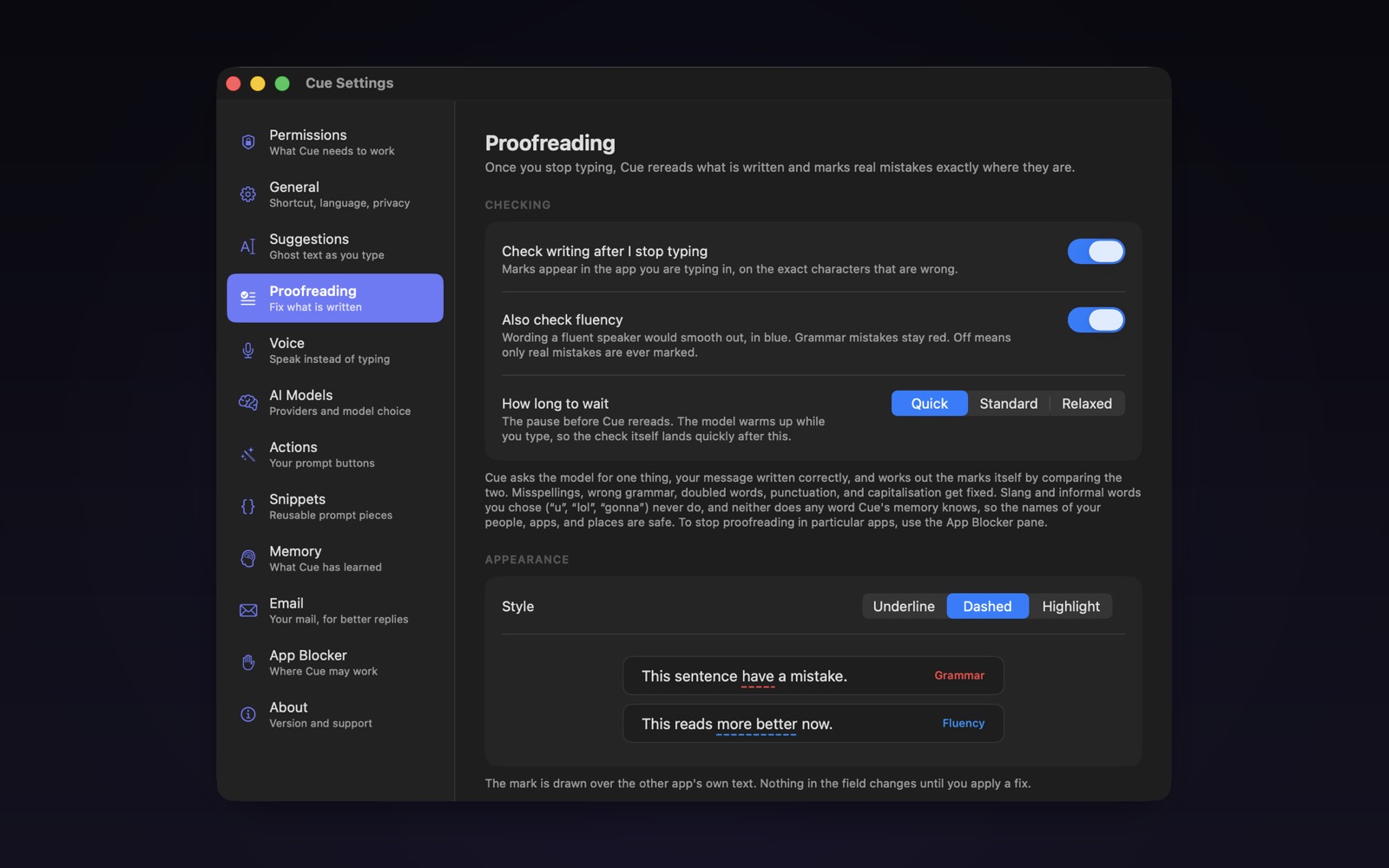Toggle Check writing after I stop typing
The height and width of the screenshot is (868, 1389).
click(x=1096, y=251)
